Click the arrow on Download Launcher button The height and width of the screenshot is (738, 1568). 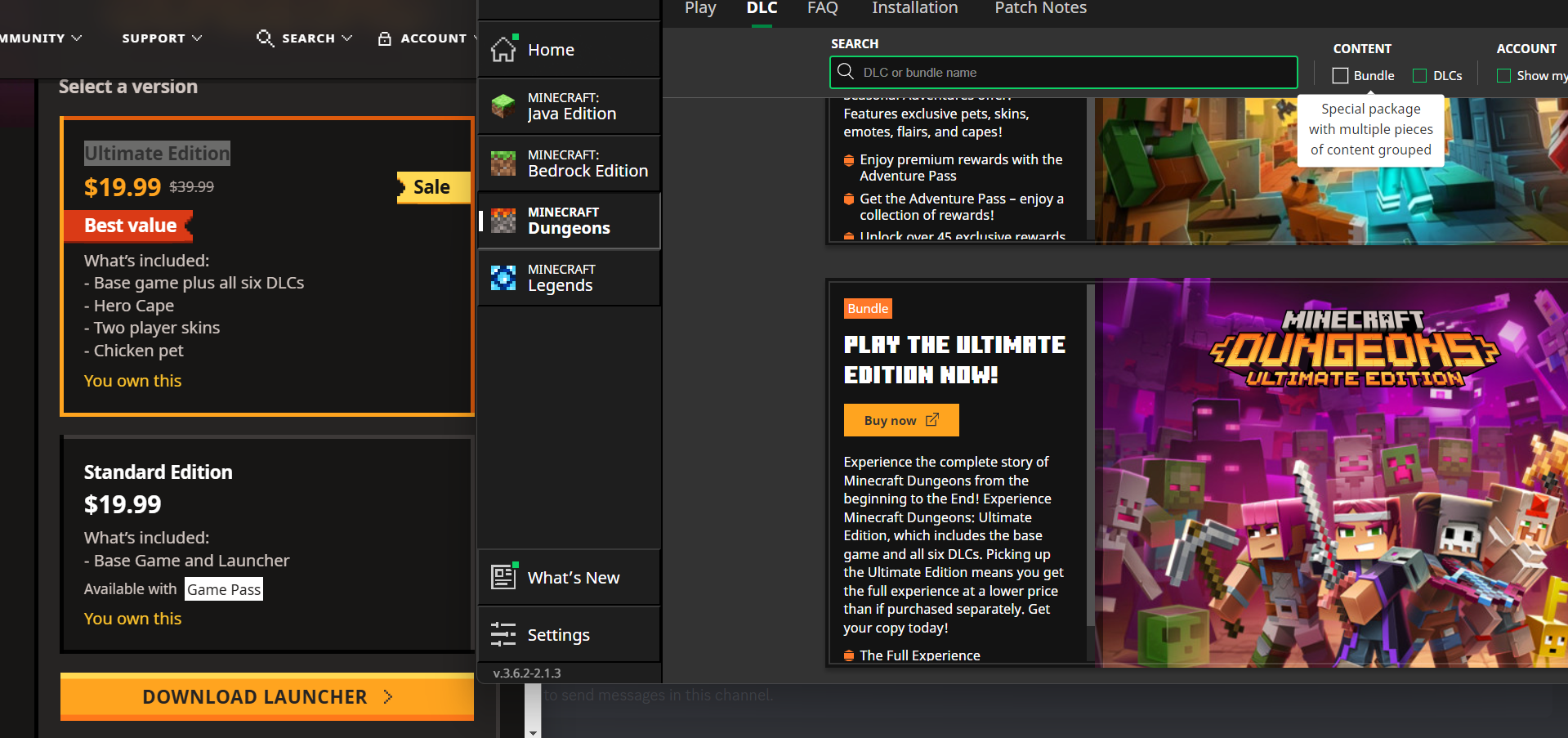388,696
